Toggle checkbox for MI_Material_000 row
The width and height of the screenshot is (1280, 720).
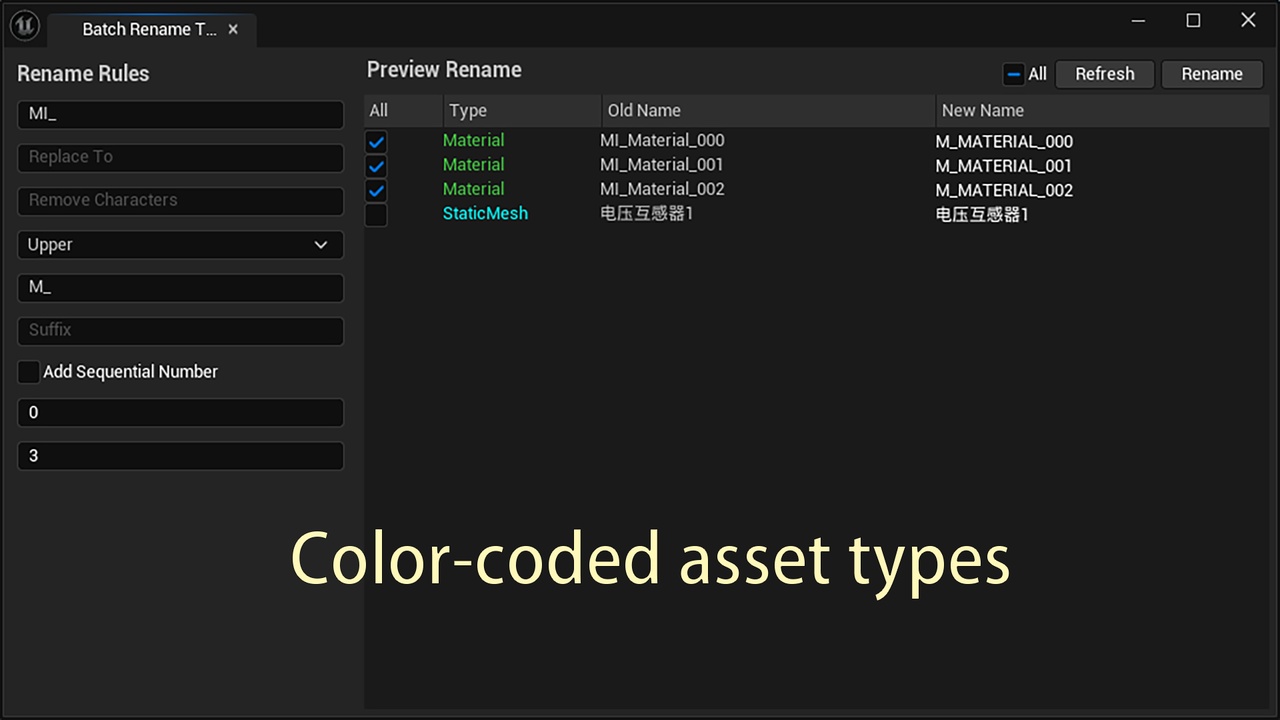point(376,142)
